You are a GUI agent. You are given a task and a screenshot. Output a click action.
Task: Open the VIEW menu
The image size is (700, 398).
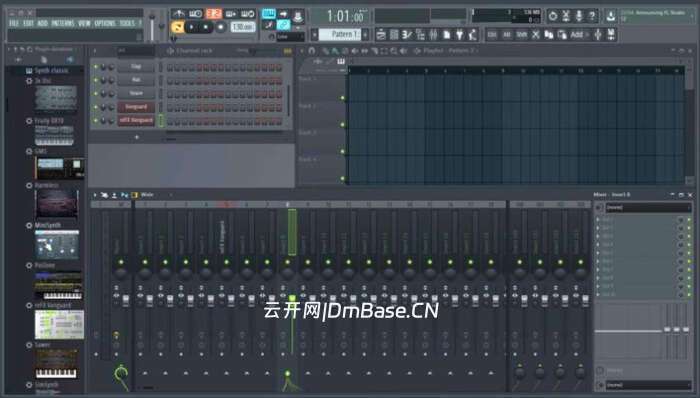point(84,23)
